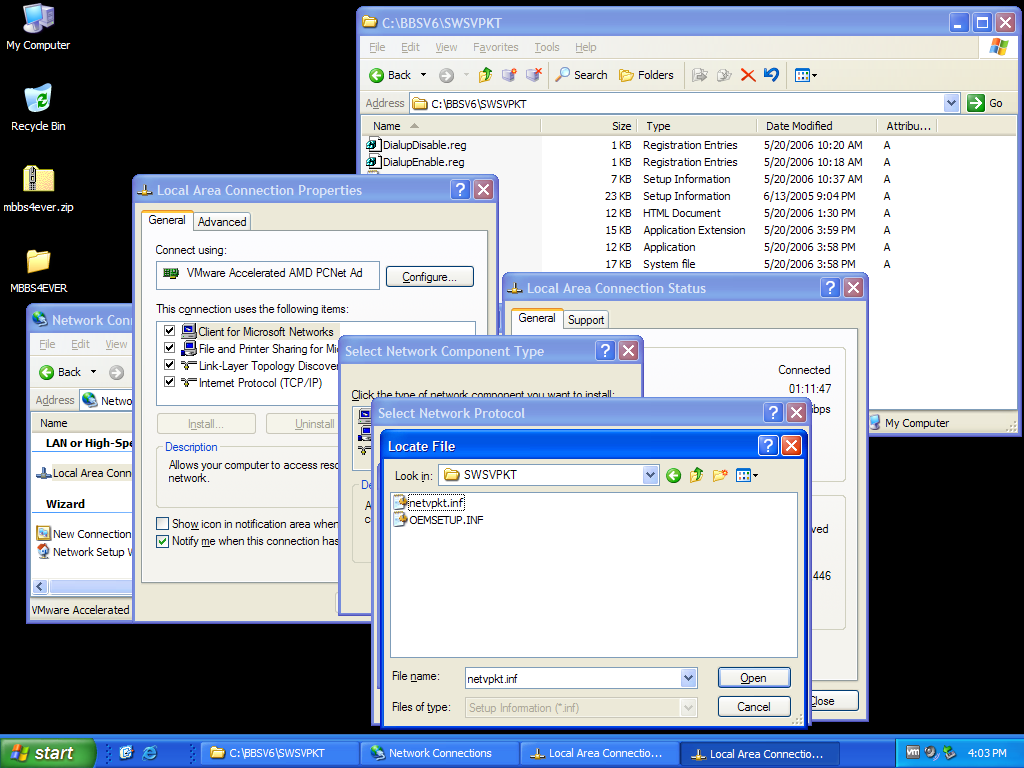Click the Undo icon in Explorer toolbar
This screenshot has width=1024, height=768.
click(x=771, y=75)
